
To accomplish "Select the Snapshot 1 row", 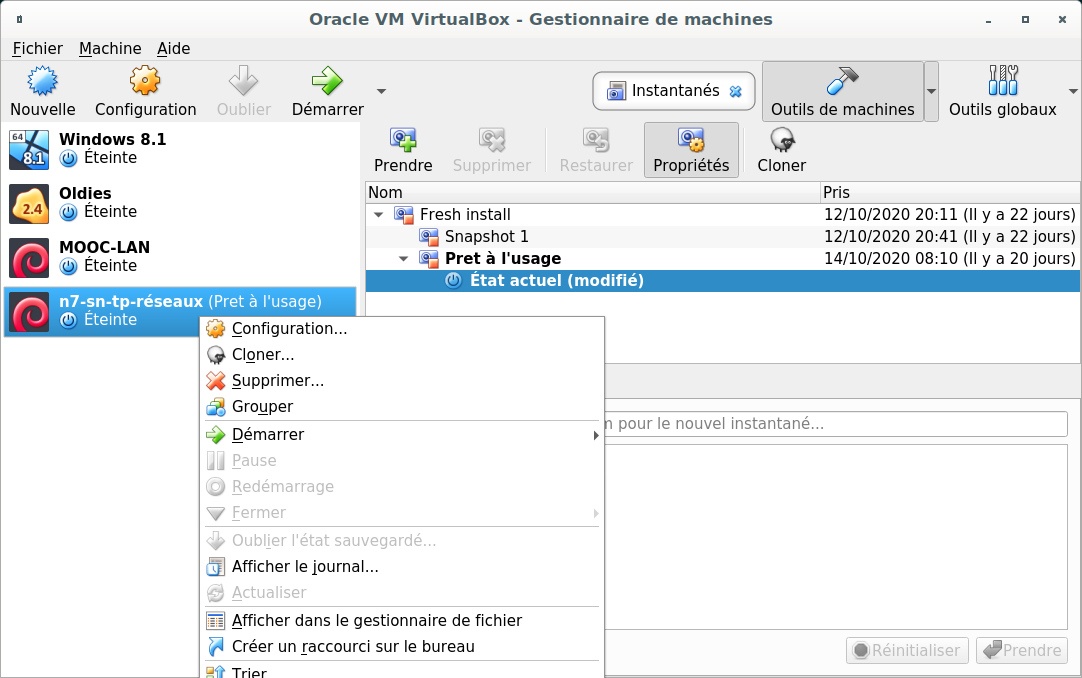I will [x=722, y=237].
